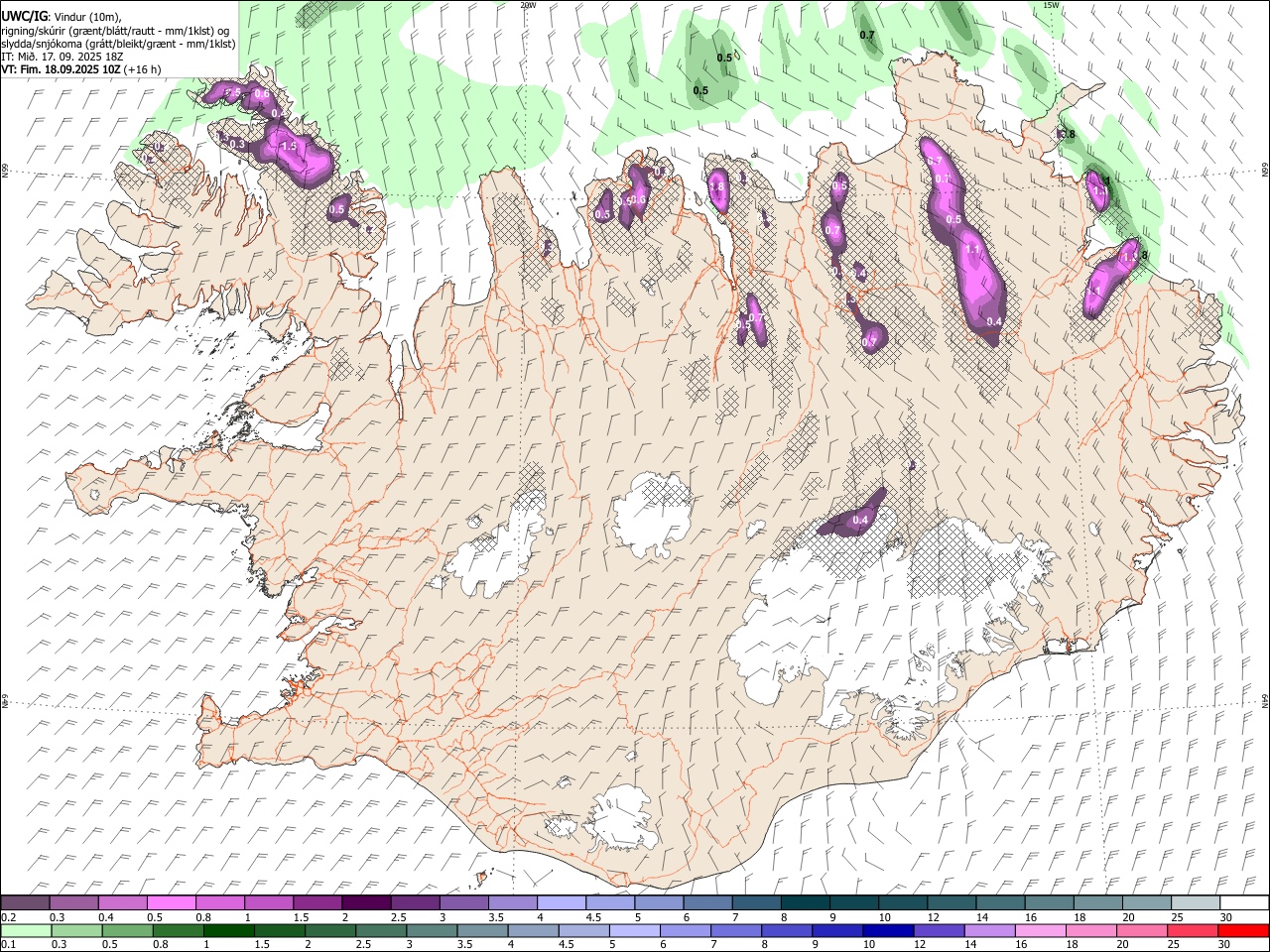Click the dark teal top-row swatch labeled 8

(805, 902)
